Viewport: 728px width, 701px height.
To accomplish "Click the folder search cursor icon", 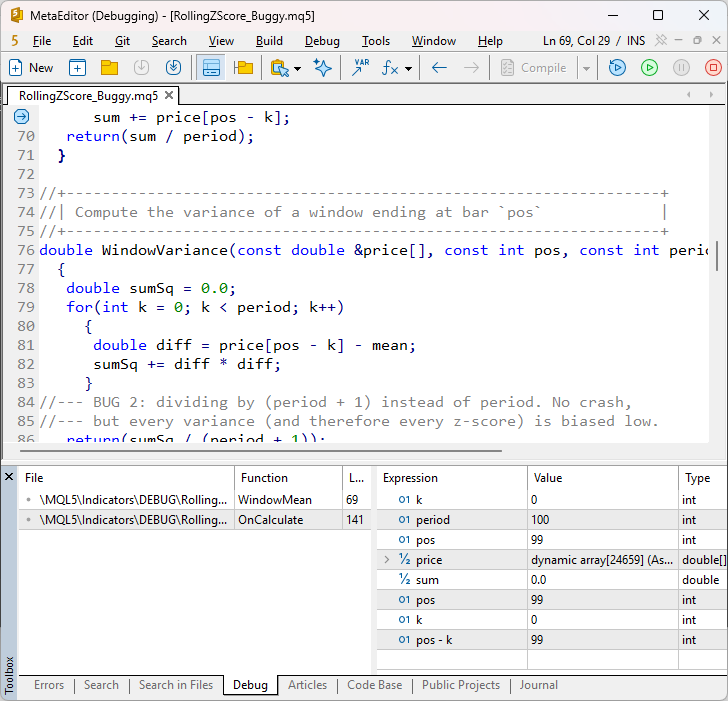I will pos(280,68).
